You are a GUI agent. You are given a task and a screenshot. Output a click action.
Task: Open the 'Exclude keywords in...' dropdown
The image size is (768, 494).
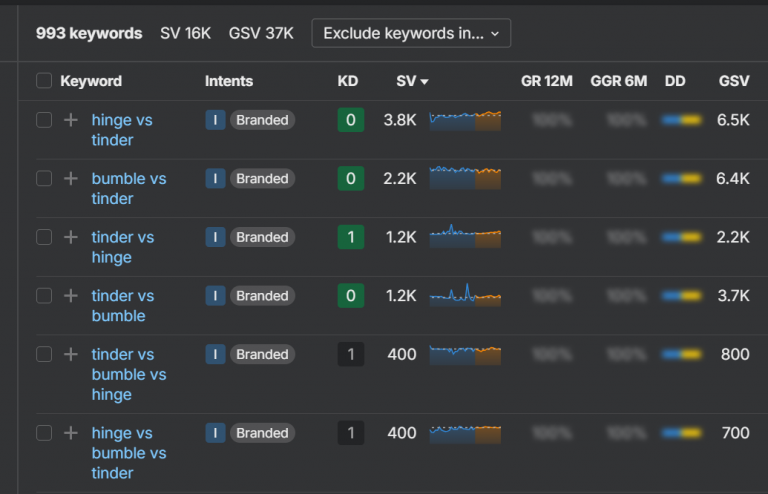tap(411, 33)
